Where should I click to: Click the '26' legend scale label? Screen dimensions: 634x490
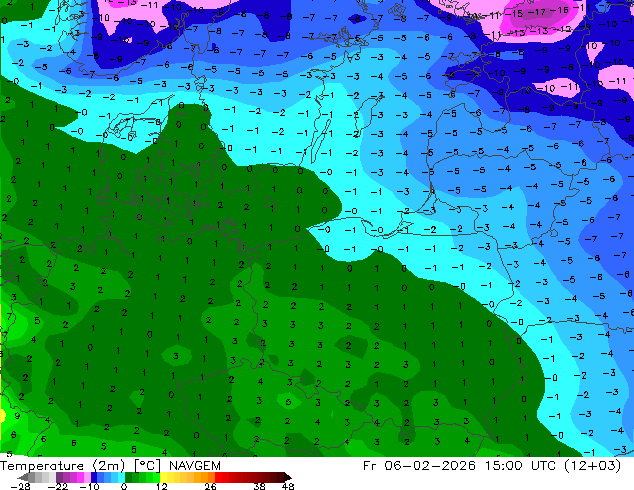coord(210,486)
